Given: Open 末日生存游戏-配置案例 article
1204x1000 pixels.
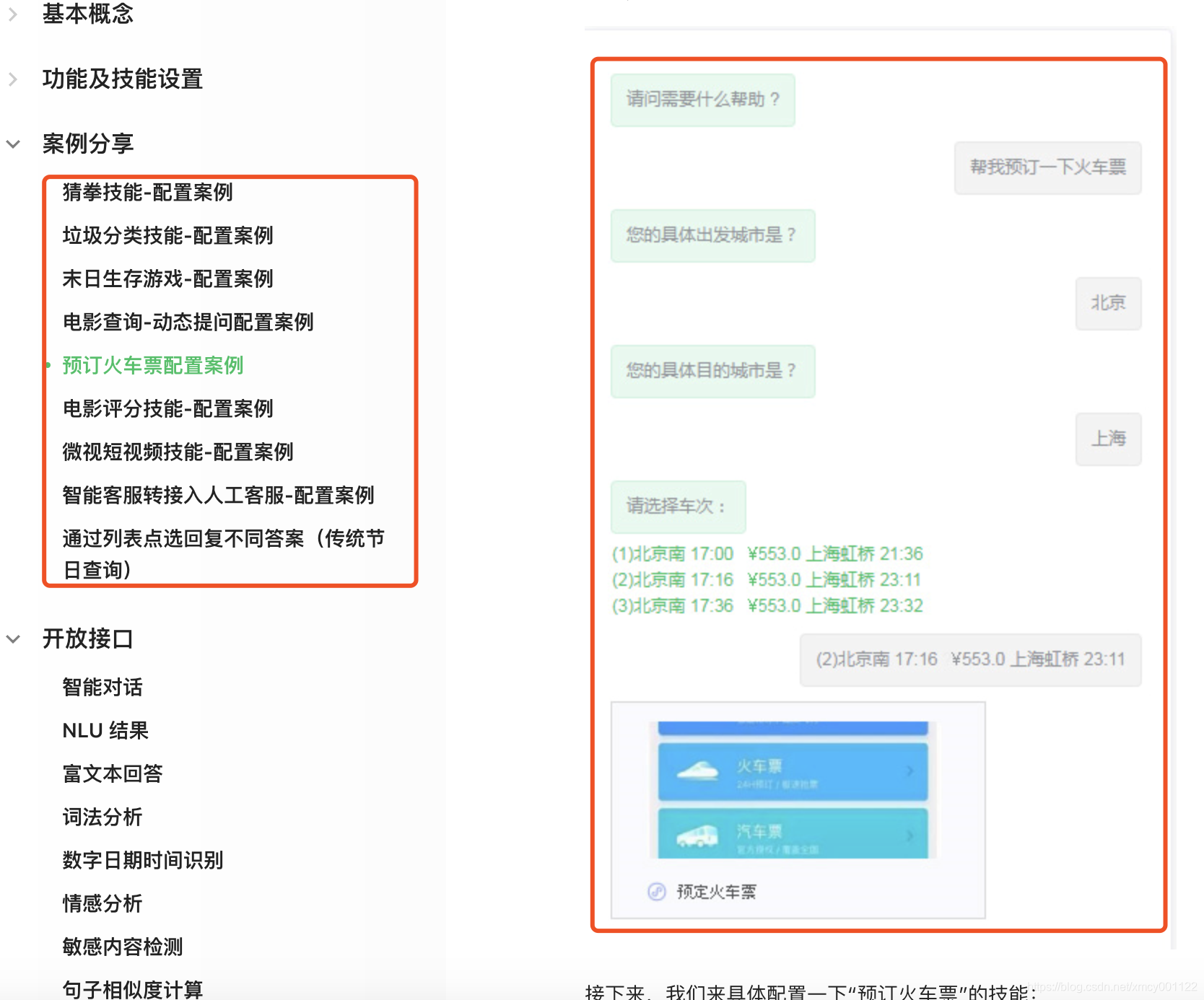Looking at the screenshot, I should pyautogui.click(x=168, y=279).
